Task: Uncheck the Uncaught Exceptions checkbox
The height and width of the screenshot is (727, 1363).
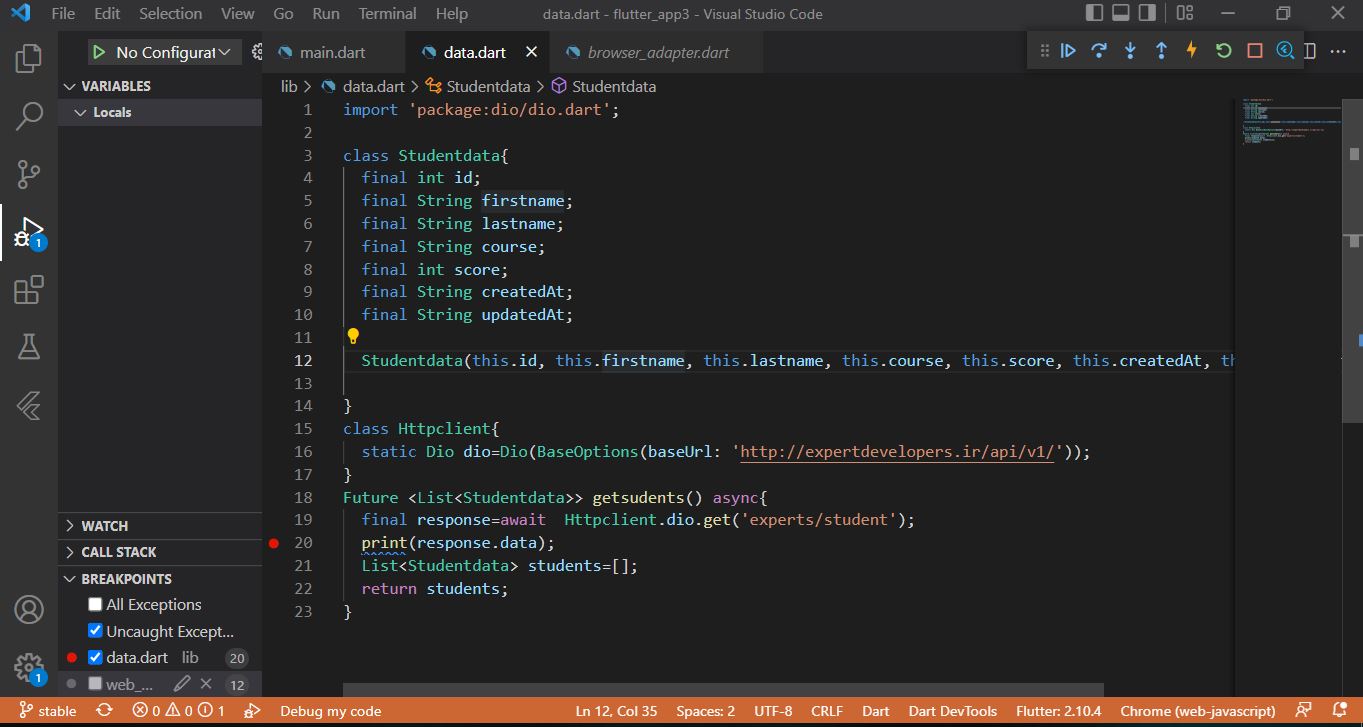Action: pyautogui.click(x=95, y=631)
